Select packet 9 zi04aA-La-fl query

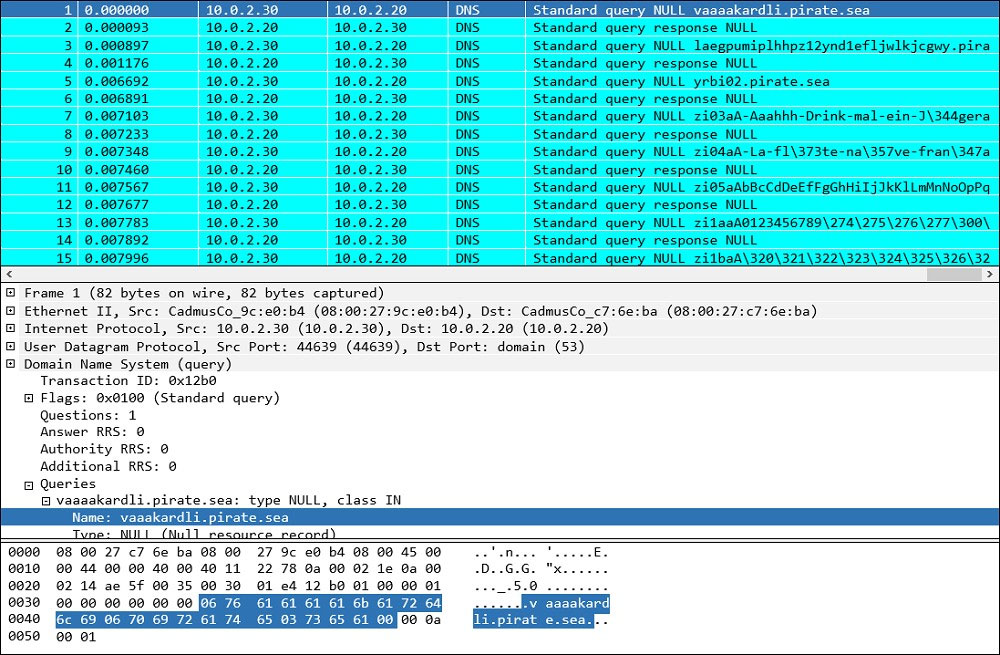pos(500,152)
